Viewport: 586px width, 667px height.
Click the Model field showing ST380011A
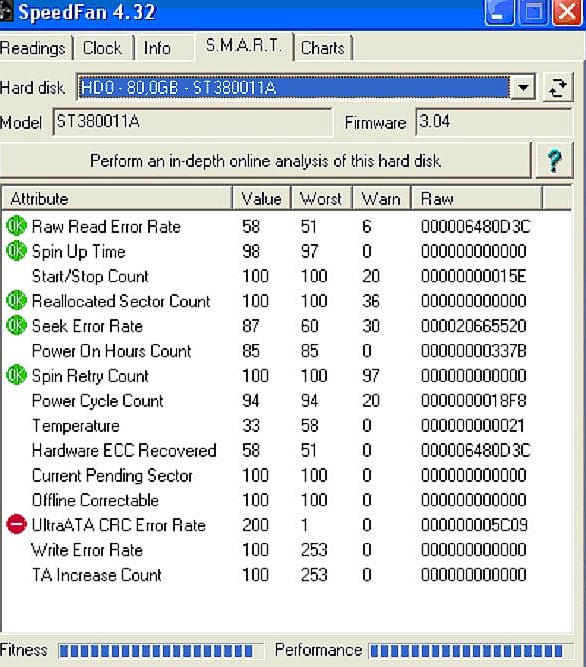point(192,122)
